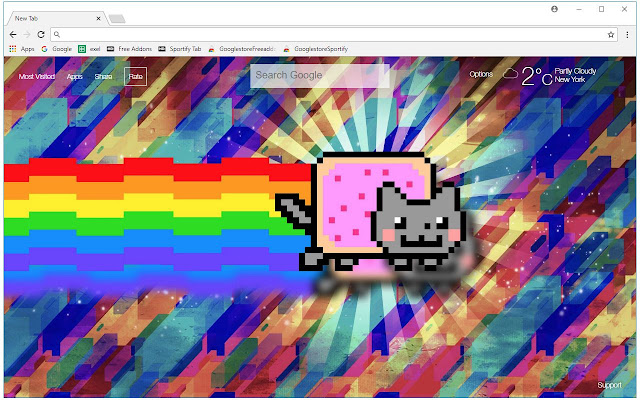Open the Support link
The image size is (640, 400).
609,385
